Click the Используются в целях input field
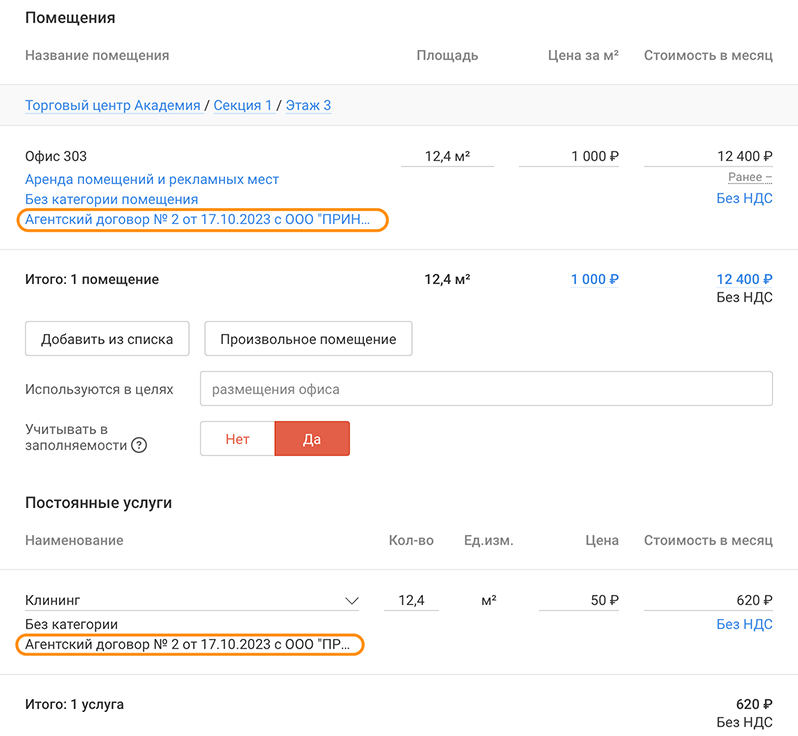The image size is (798, 736). coord(486,389)
